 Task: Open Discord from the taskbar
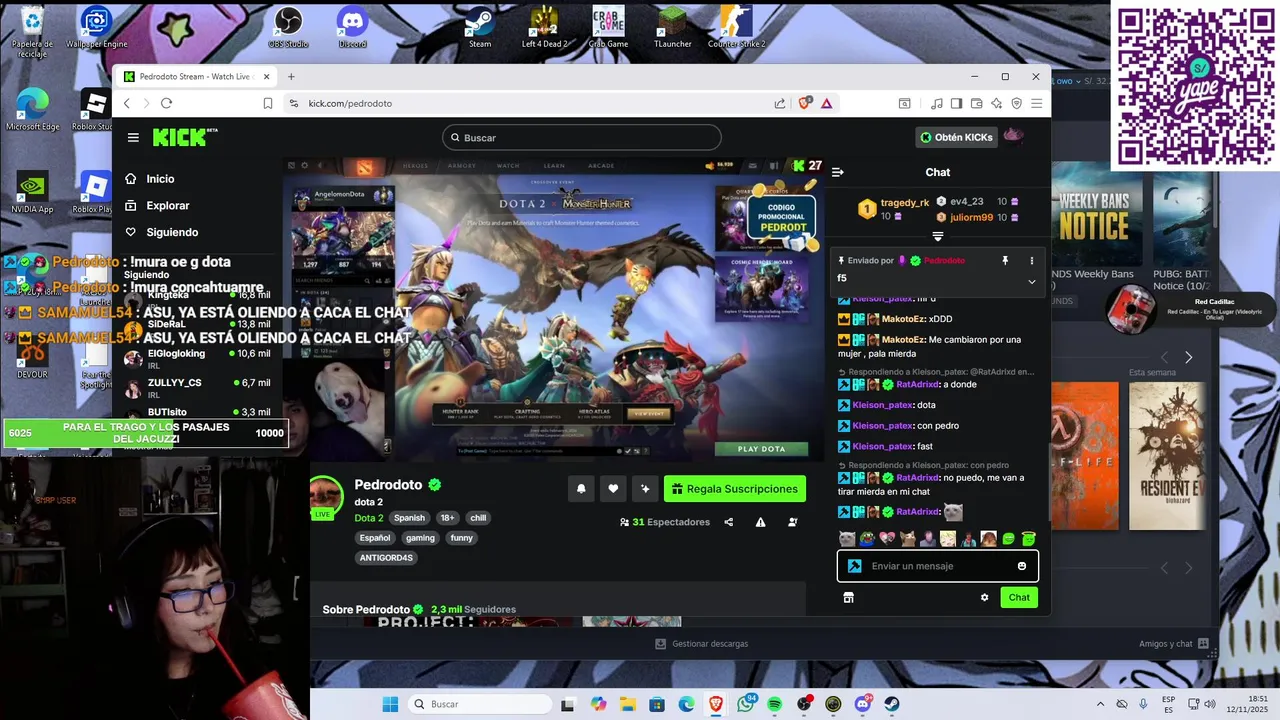click(x=862, y=704)
